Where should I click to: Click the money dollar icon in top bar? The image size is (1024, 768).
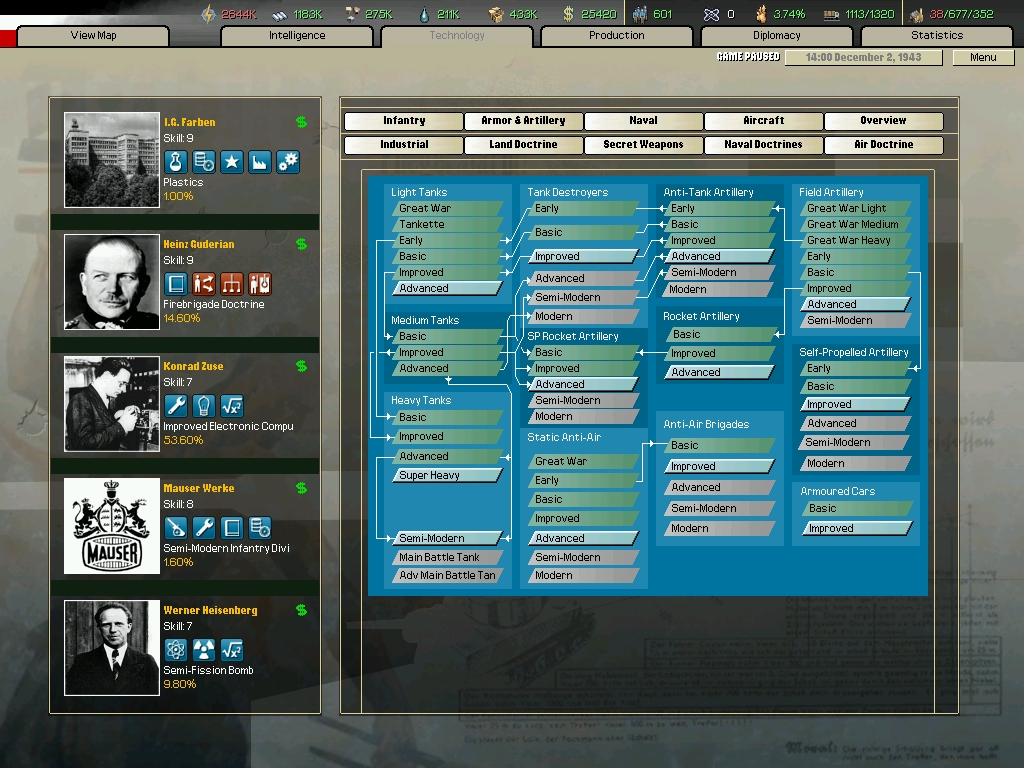[x=568, y=14]
